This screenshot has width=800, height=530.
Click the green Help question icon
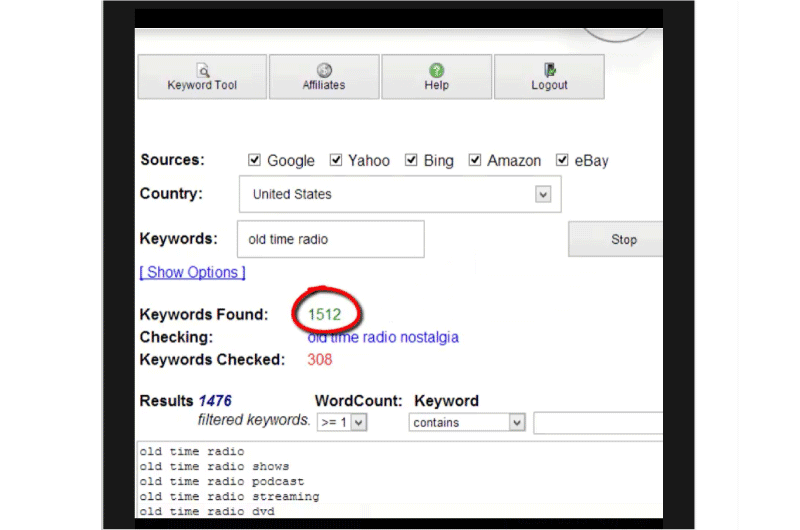click(x=436, y=70)
